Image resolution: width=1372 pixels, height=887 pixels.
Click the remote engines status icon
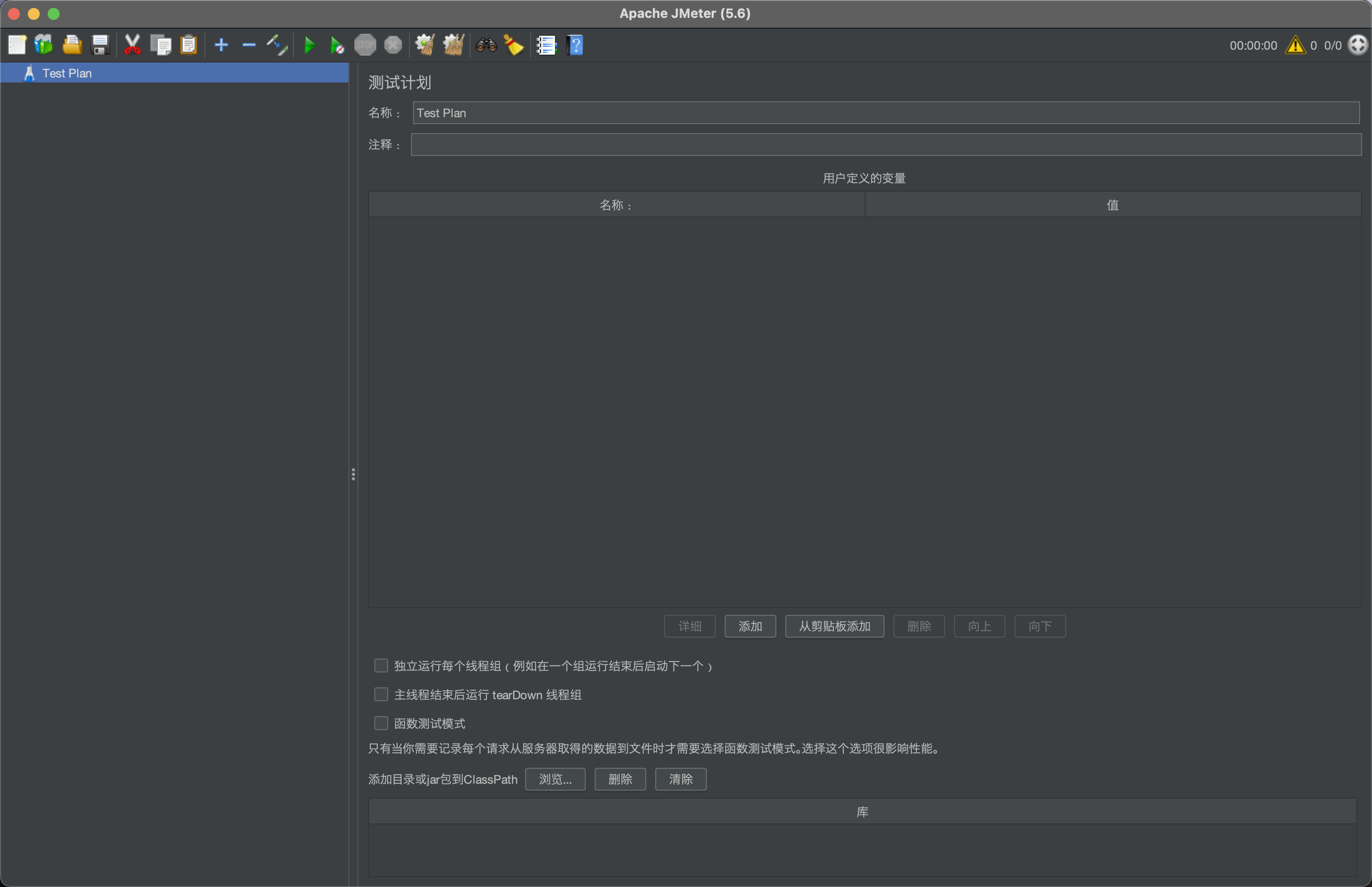coord(1358,45)
